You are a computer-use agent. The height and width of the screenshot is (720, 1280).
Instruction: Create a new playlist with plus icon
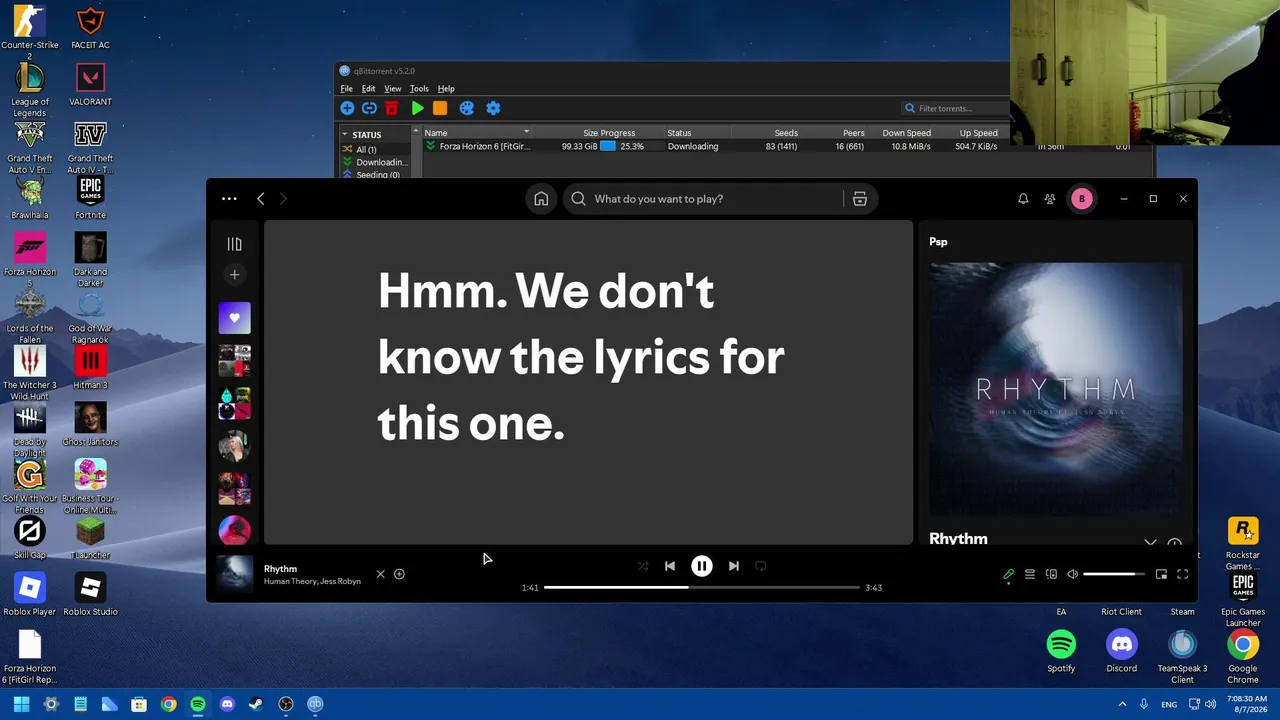[234, 274]
